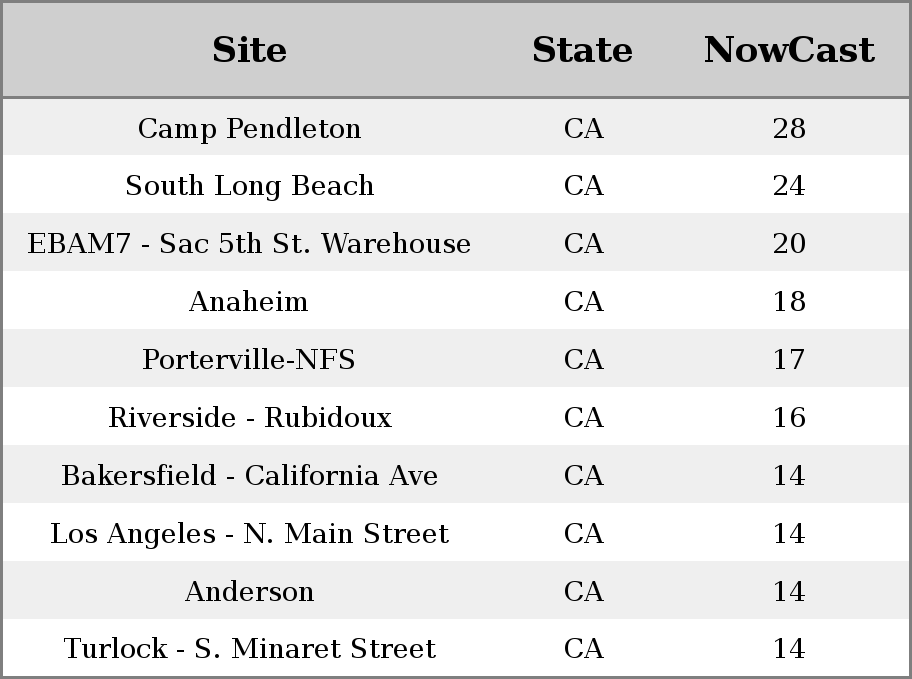Click the Porterville-NFS entry
Viewport: 912px width, 679px height.
250,360
